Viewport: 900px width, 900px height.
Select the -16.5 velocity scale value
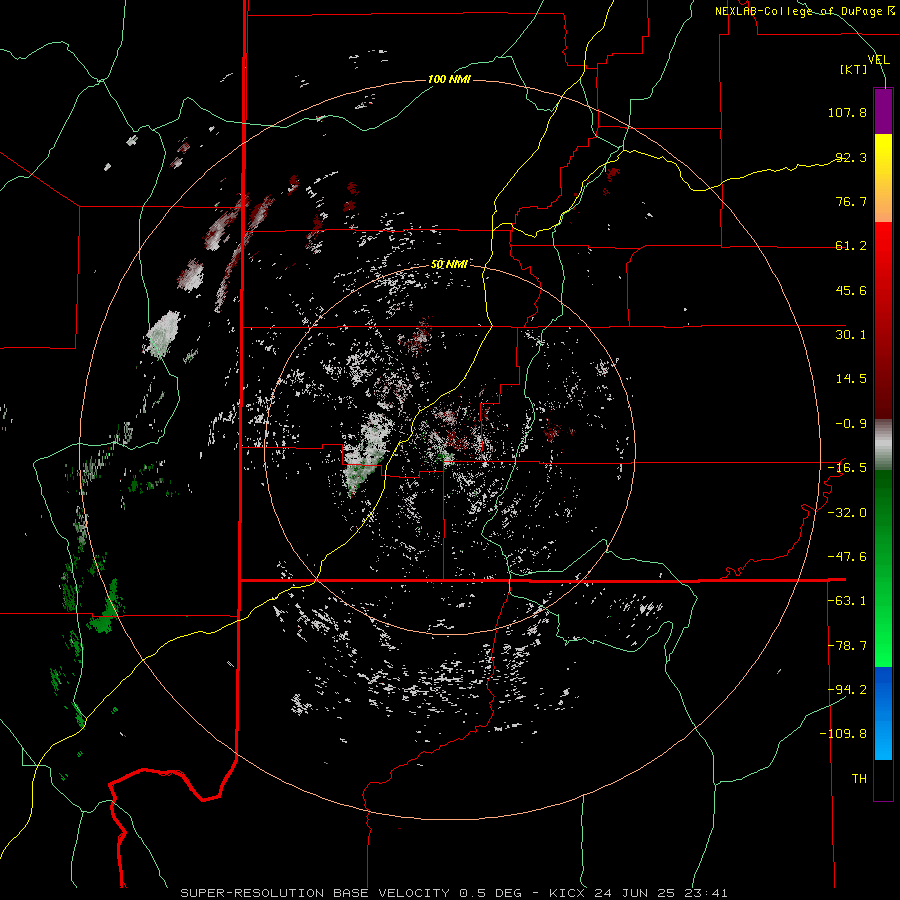point(847,468)
